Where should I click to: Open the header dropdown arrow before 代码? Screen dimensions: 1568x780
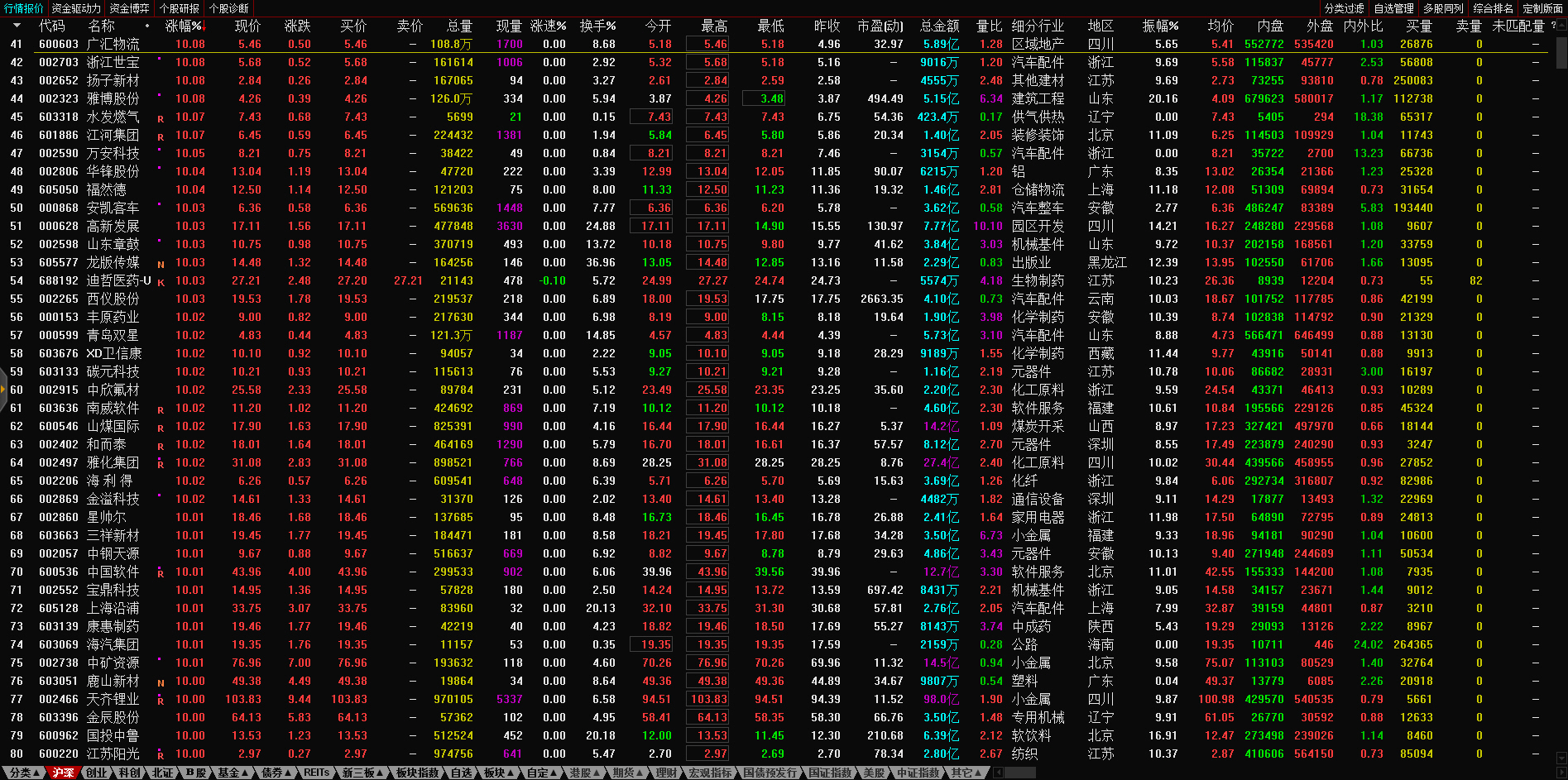pyautogui.click(x=17, y=26)
